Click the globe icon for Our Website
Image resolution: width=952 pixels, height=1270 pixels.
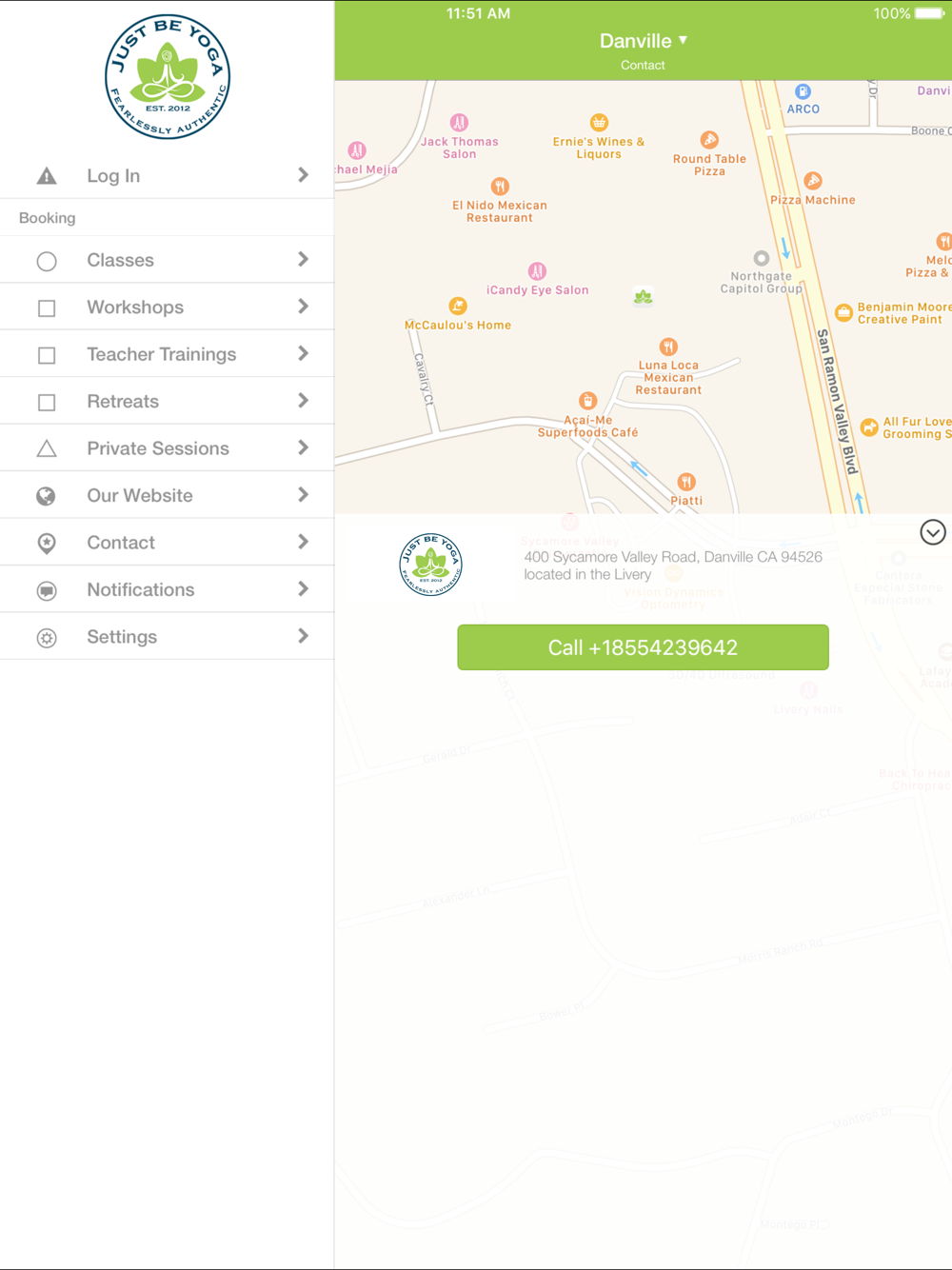(46, 496)
